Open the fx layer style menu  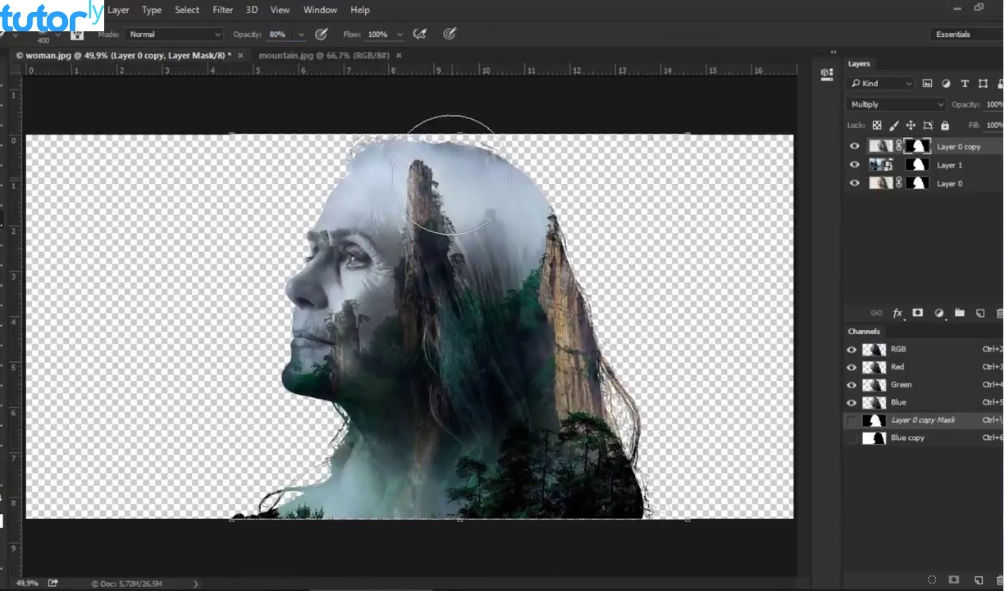898,313
